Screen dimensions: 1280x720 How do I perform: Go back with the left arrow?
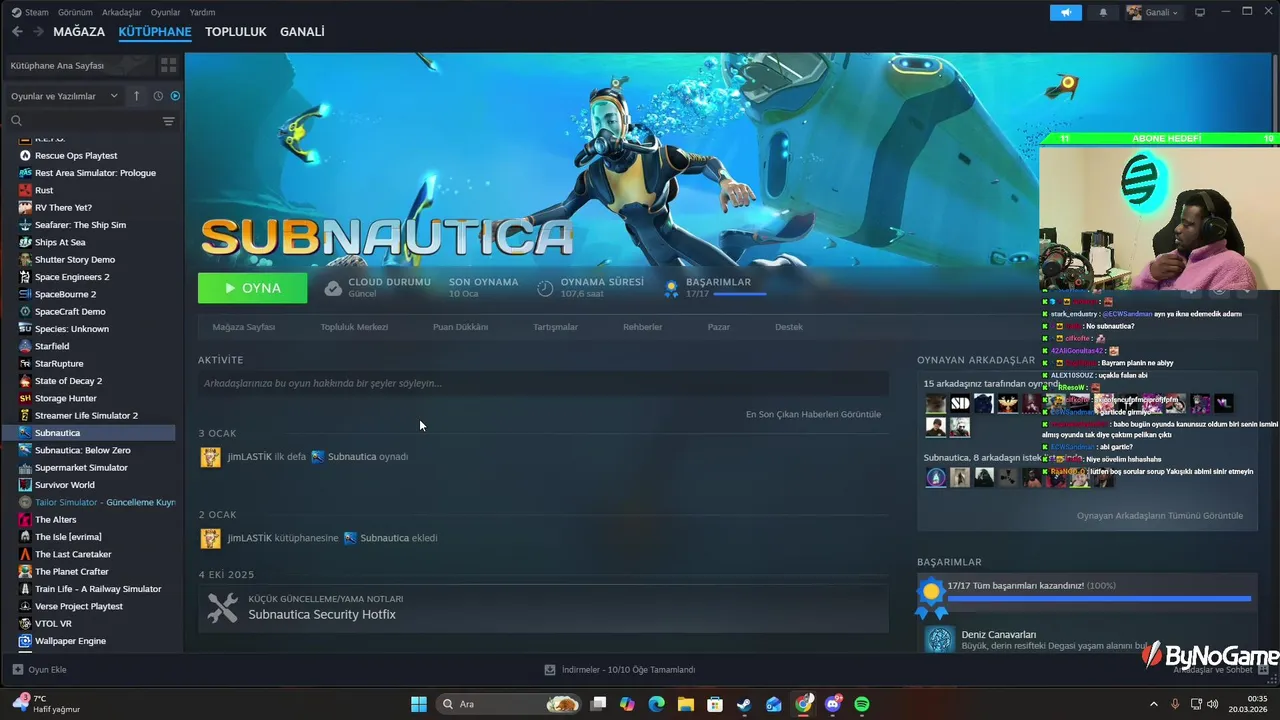(x=17, y=32)
